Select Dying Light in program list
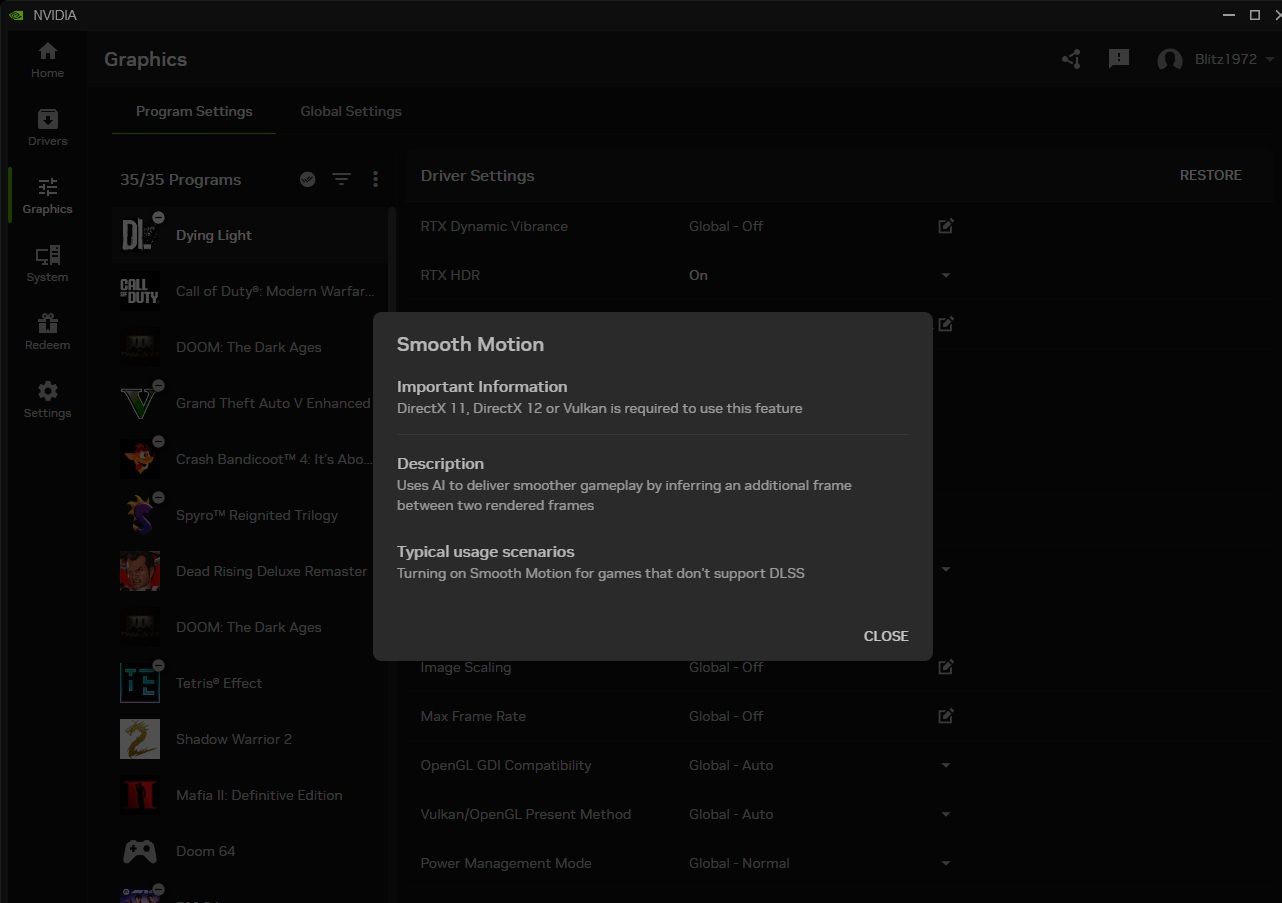 pos(249,235)
